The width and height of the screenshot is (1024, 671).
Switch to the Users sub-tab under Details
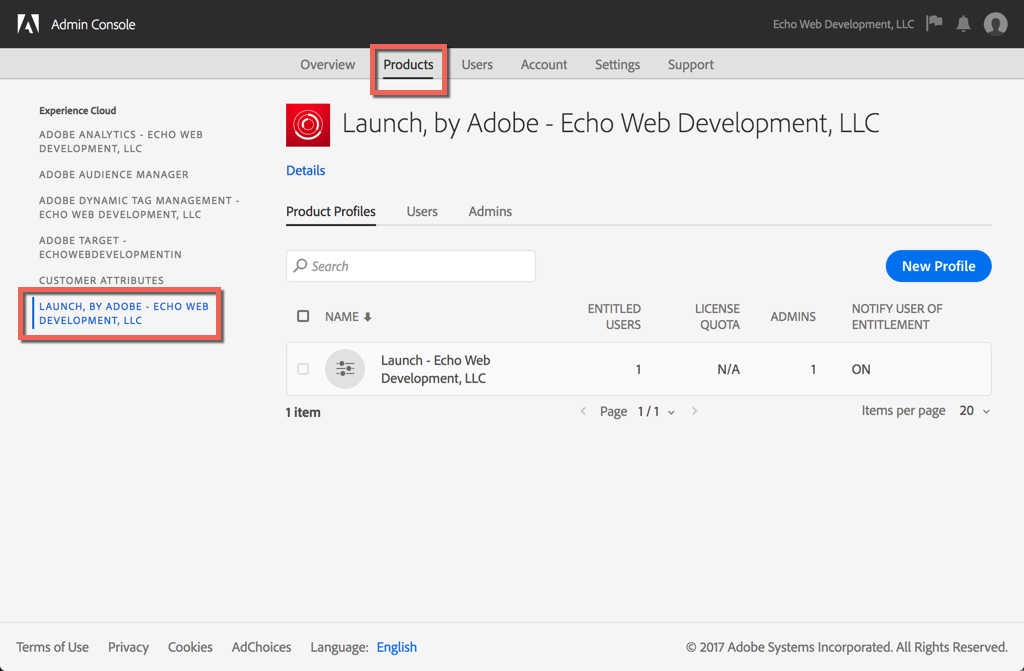pyautogui.click(x=422, y=212)
